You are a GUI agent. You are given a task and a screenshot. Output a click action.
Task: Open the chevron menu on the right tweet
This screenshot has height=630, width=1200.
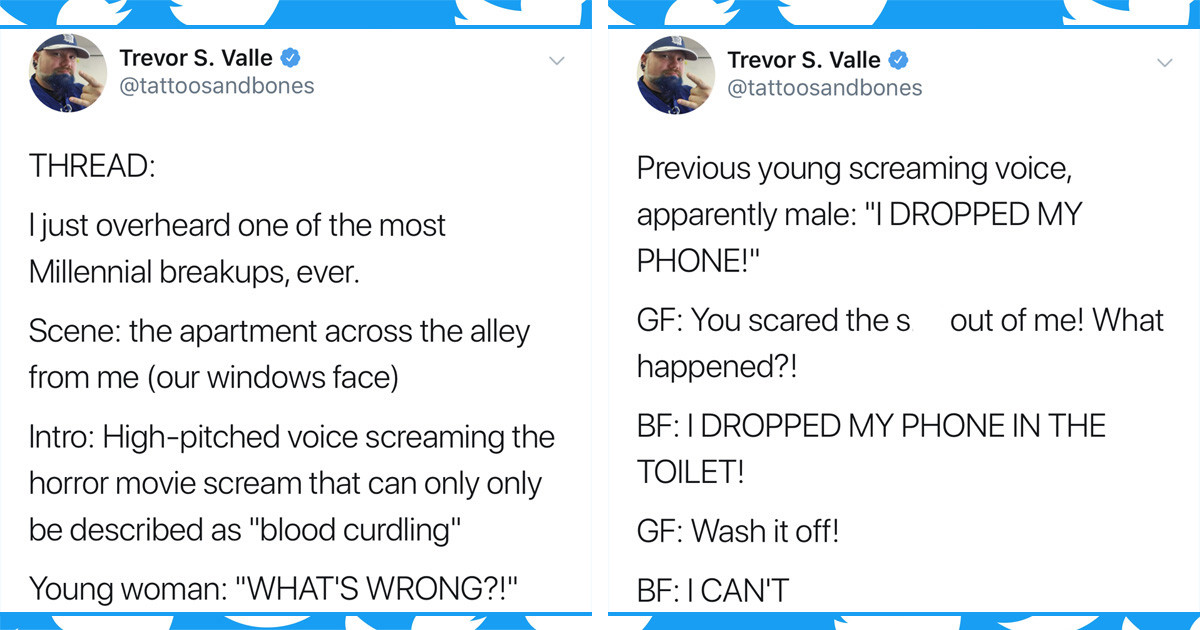tap(1165, 62)
